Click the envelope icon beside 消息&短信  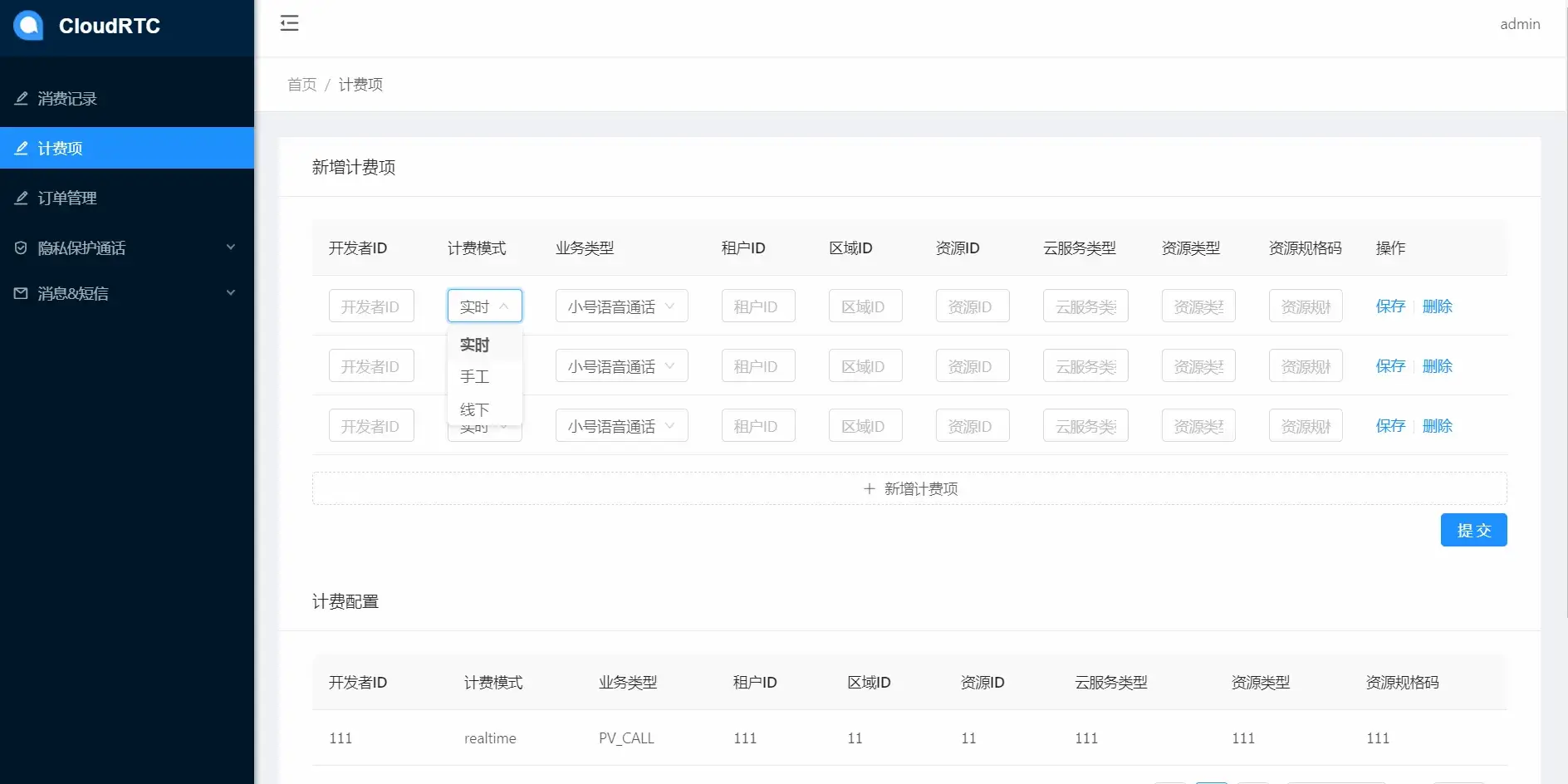pos(21,293)
